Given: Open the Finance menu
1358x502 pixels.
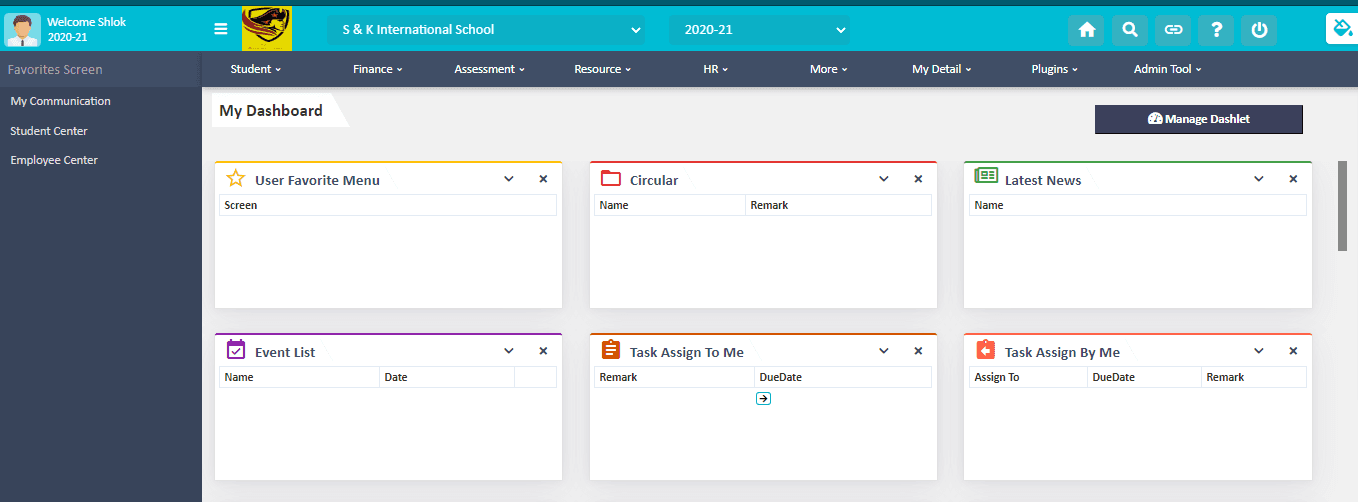Looking at the screenshot, I should [x=377, y=69].
